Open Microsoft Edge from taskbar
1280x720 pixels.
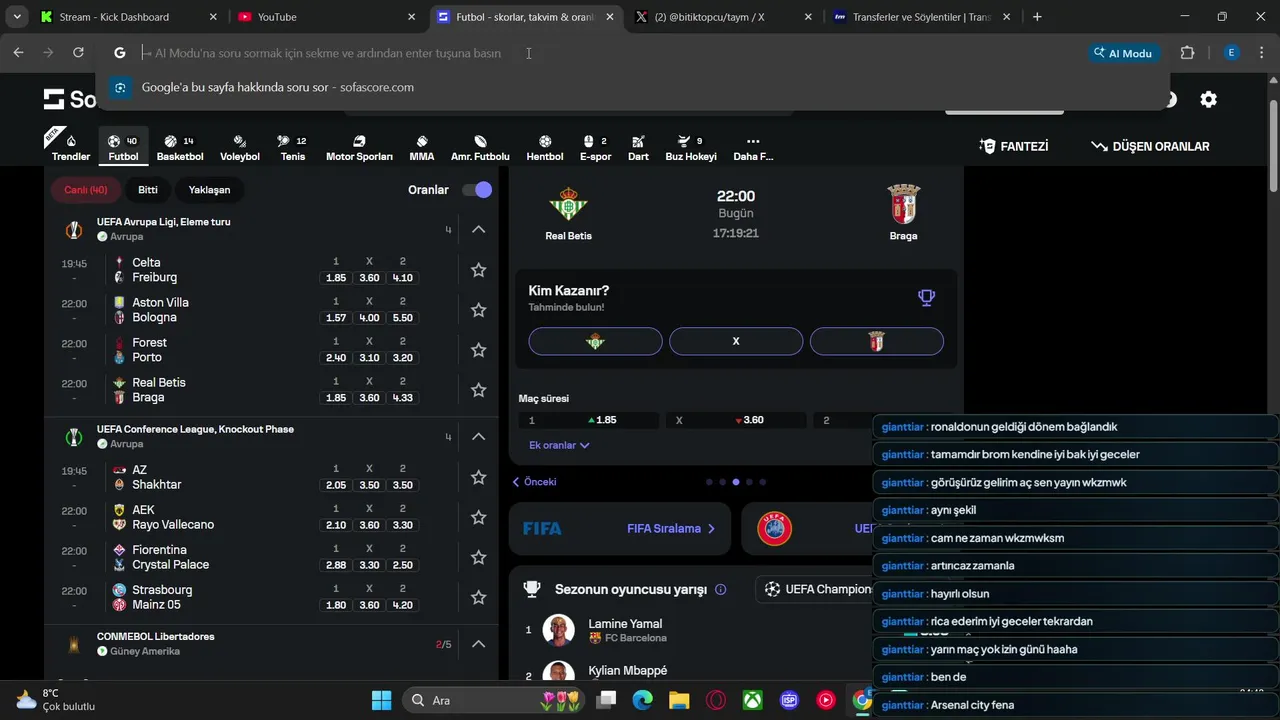coord(642,700)
